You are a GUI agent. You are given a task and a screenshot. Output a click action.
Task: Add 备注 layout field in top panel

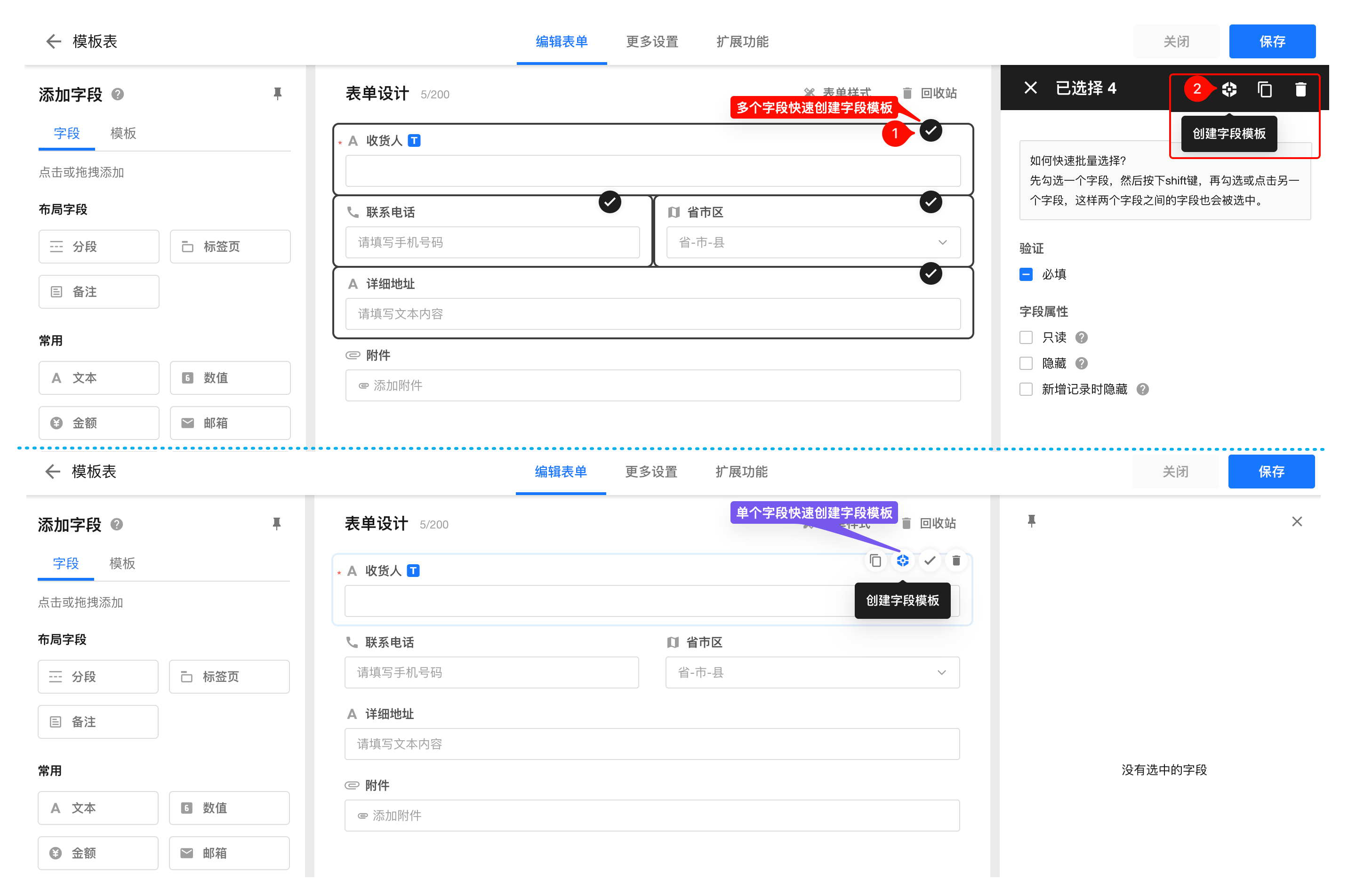[x=99, y=291]
